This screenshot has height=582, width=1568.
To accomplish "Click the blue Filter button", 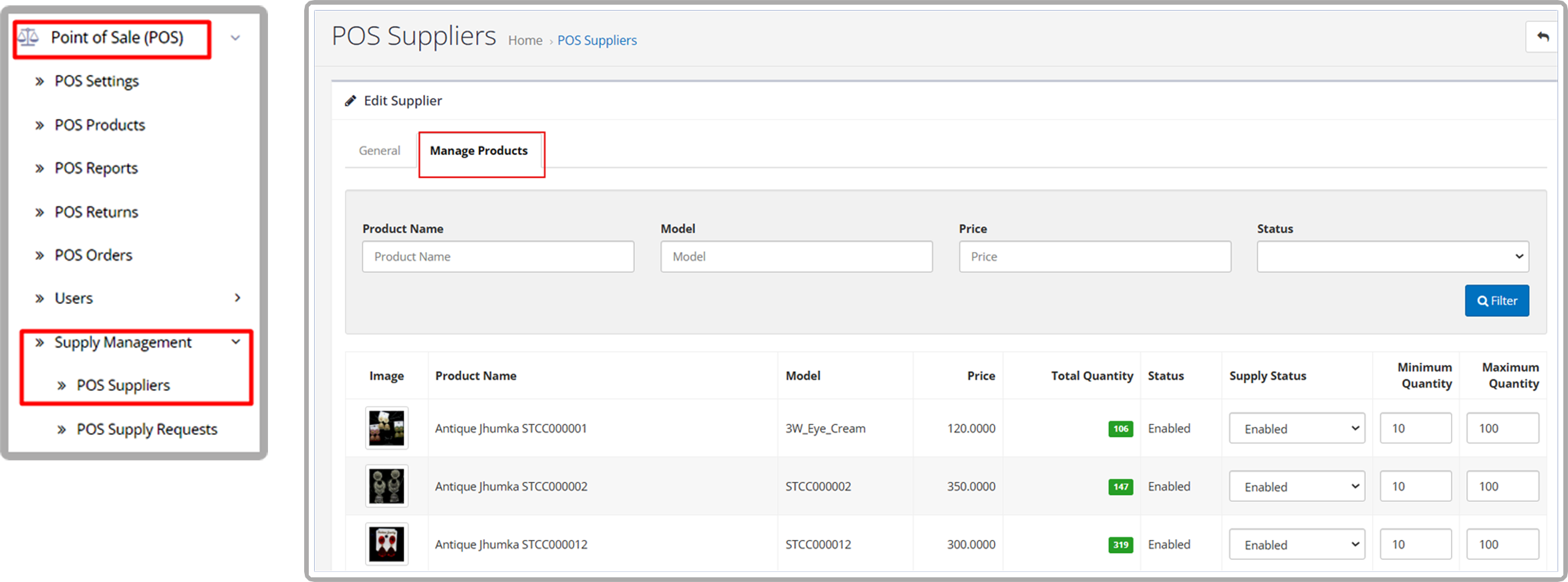I will (x=1496, y=301).
